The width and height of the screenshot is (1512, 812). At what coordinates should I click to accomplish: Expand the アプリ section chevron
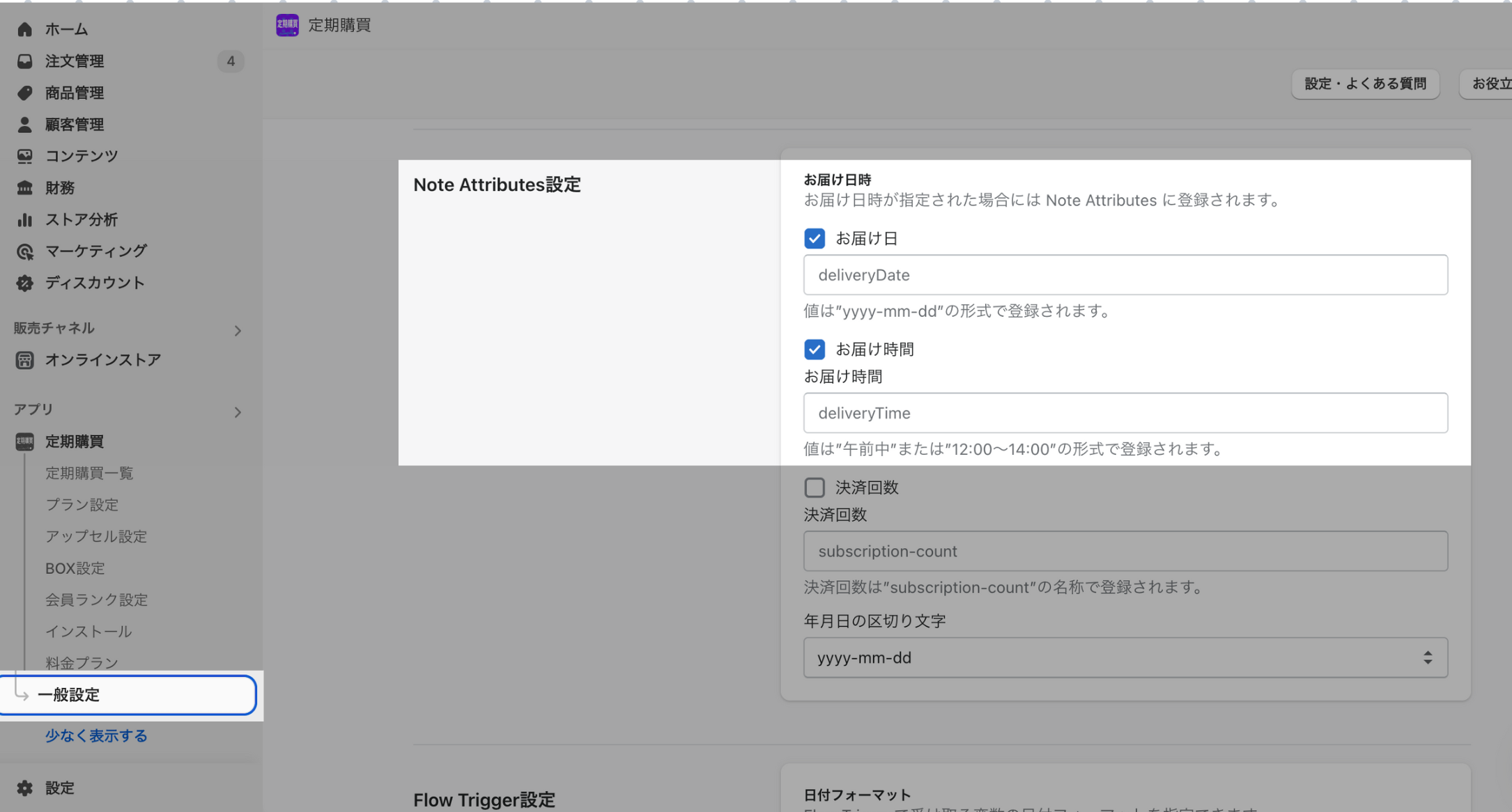(x=238, y=412)
